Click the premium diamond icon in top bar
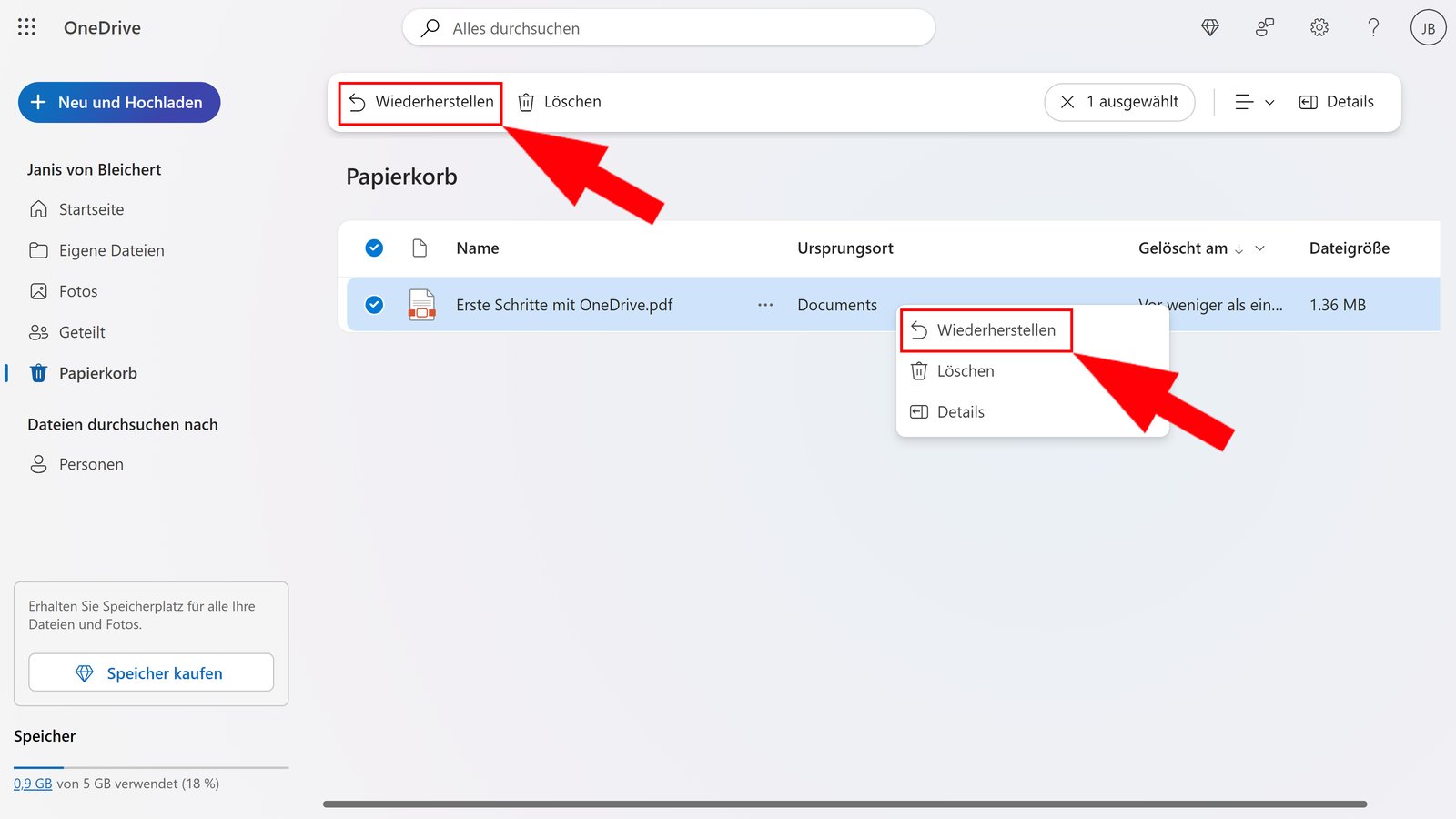The image size is (1456, 819). (x=1209, y=27)
